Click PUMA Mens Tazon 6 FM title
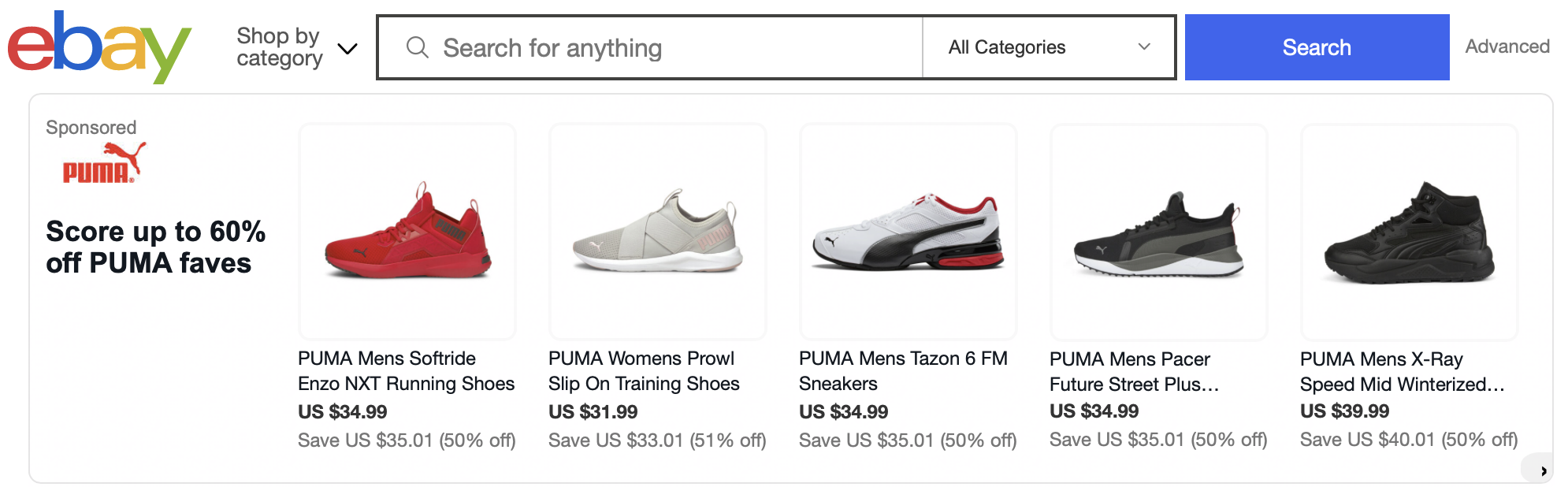This screenshot has width=1568, height=498. pyautogui.click(x=903, y=371)
